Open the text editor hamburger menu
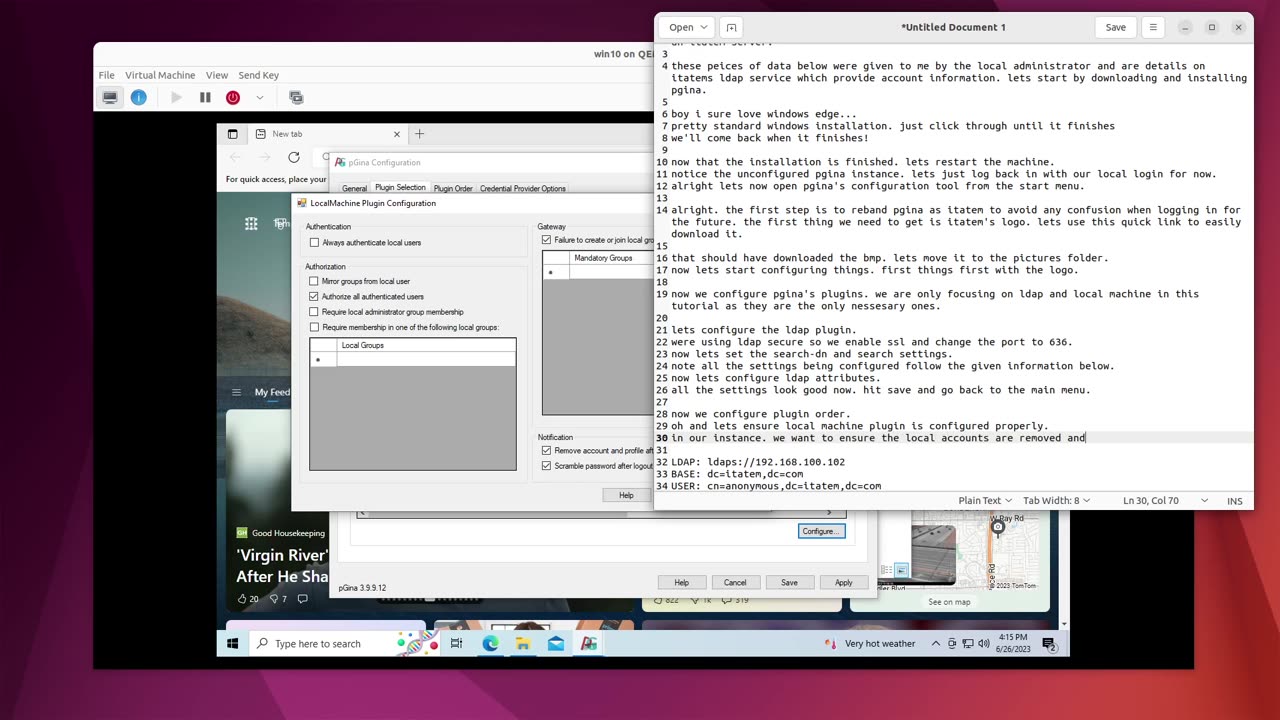The image size is (1280, 720). point(1153,28)
